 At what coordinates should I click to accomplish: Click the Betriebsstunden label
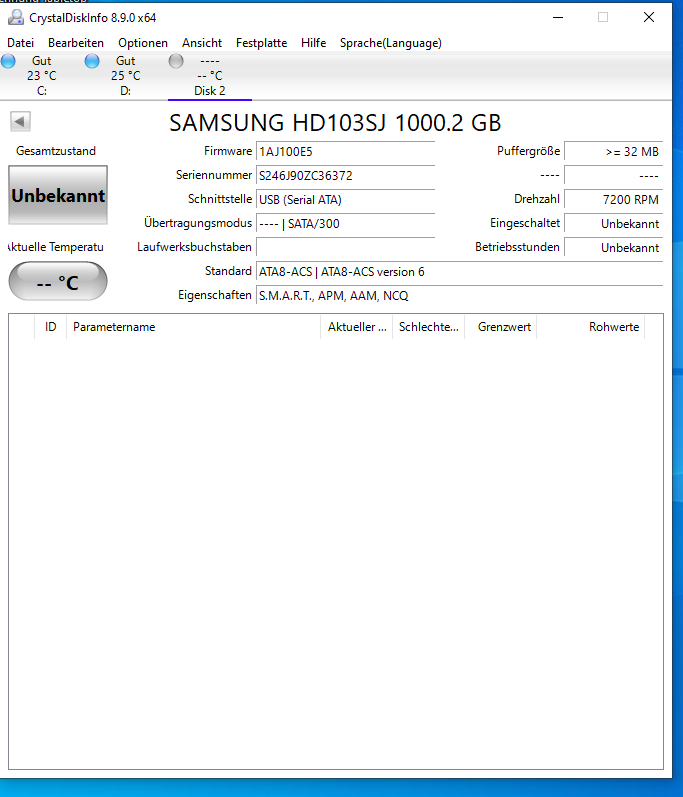tap(517, 247)
